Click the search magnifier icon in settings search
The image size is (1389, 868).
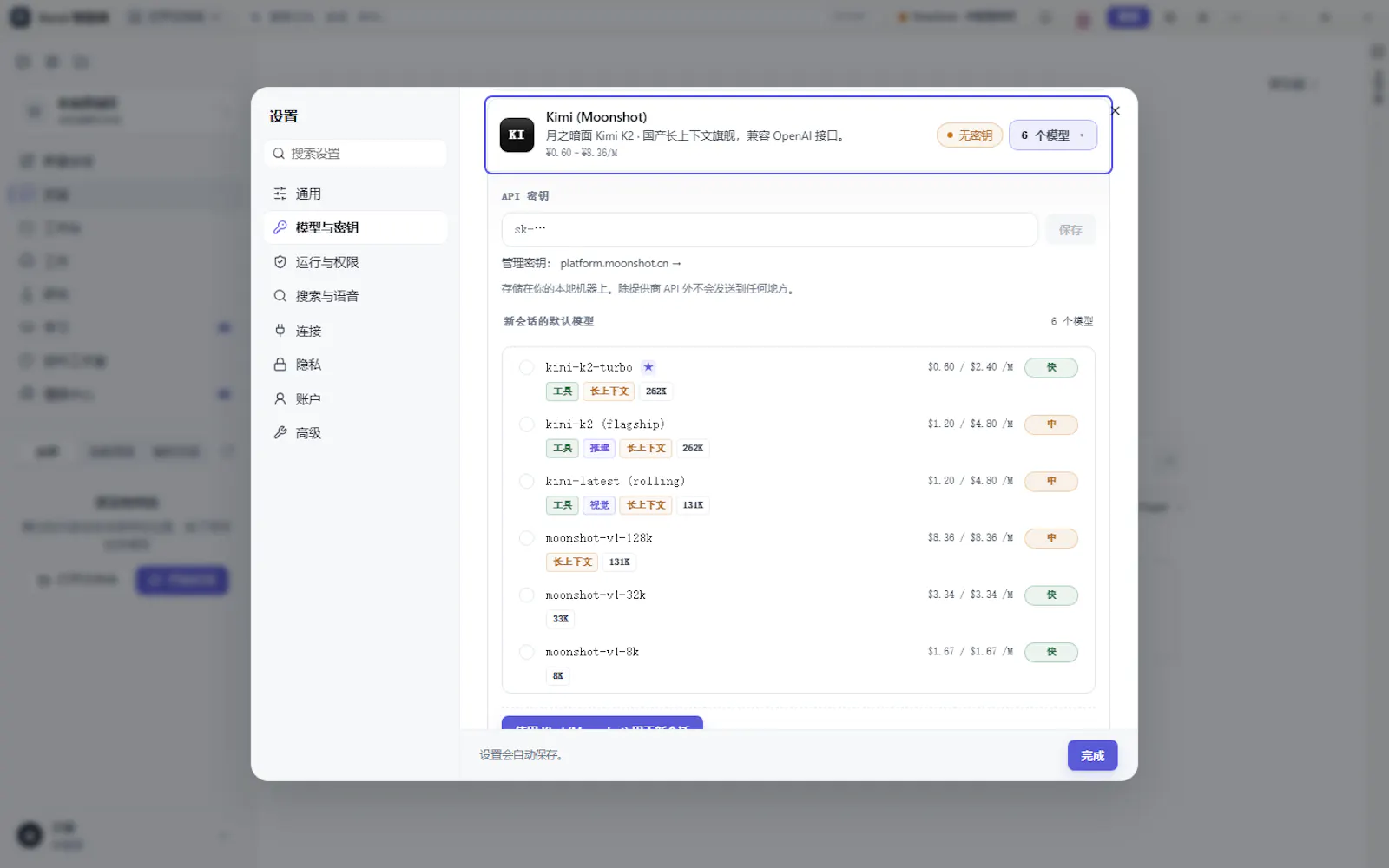(279, 154)
